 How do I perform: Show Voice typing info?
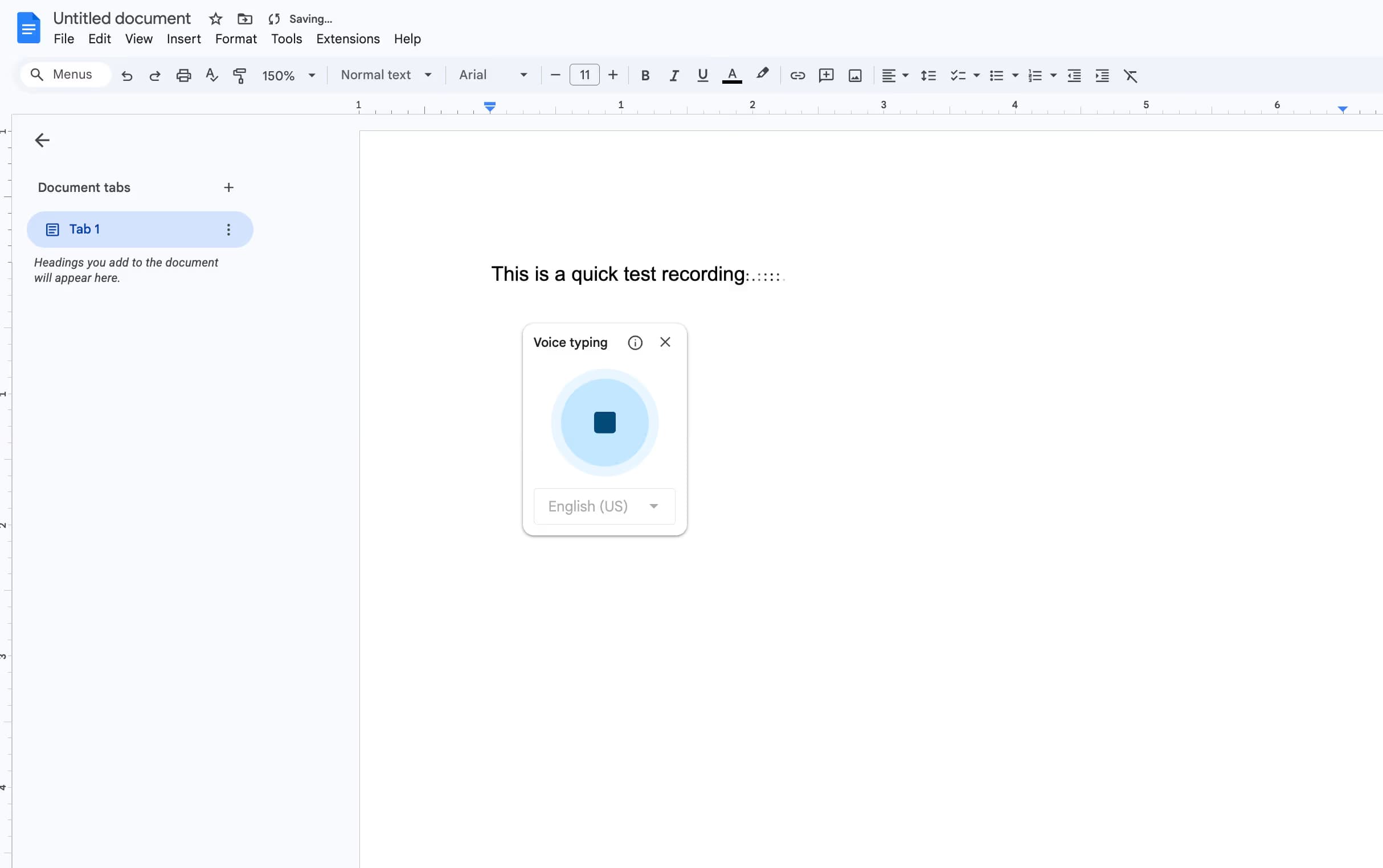pos(635,343)
